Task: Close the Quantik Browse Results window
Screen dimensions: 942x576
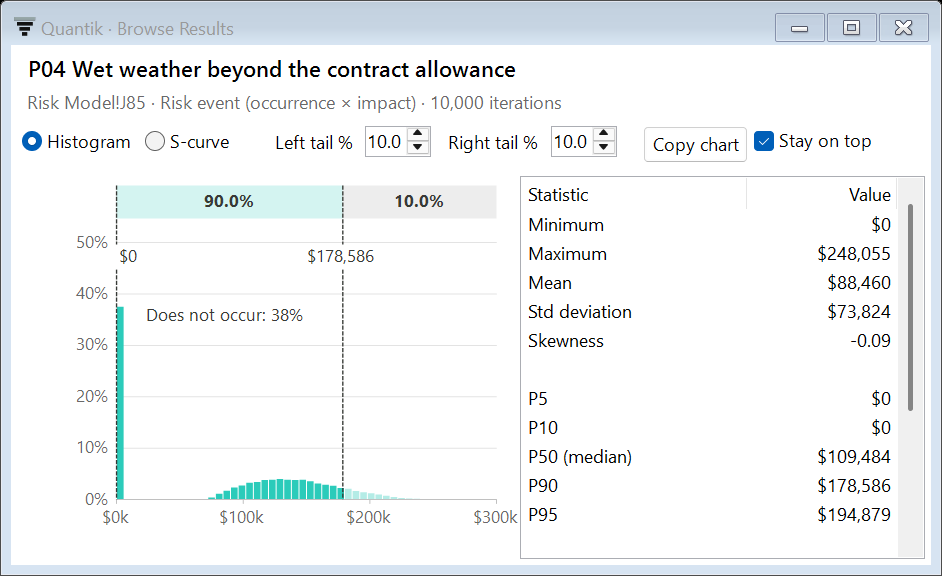Action: click(904, 28)
